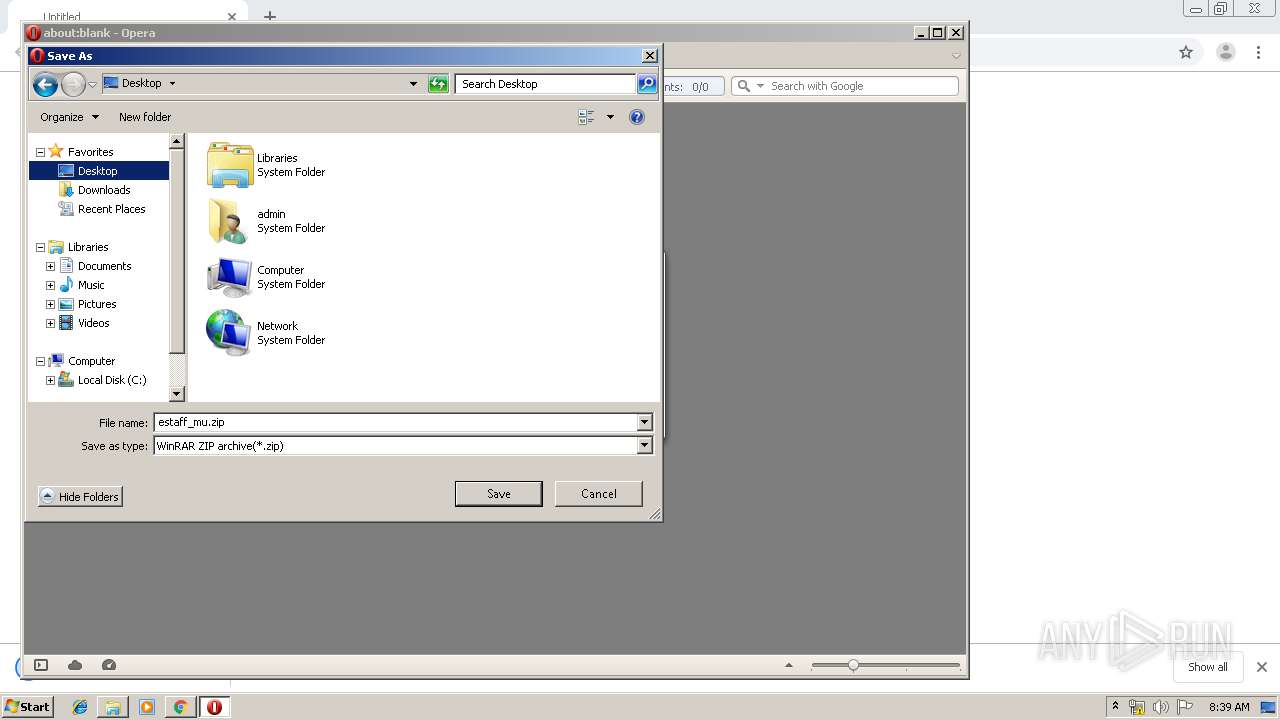The width and height of the screenshot is (1280, 720).
Task: Open Windows Media Player from the taskbar
Action: [147, 707]
